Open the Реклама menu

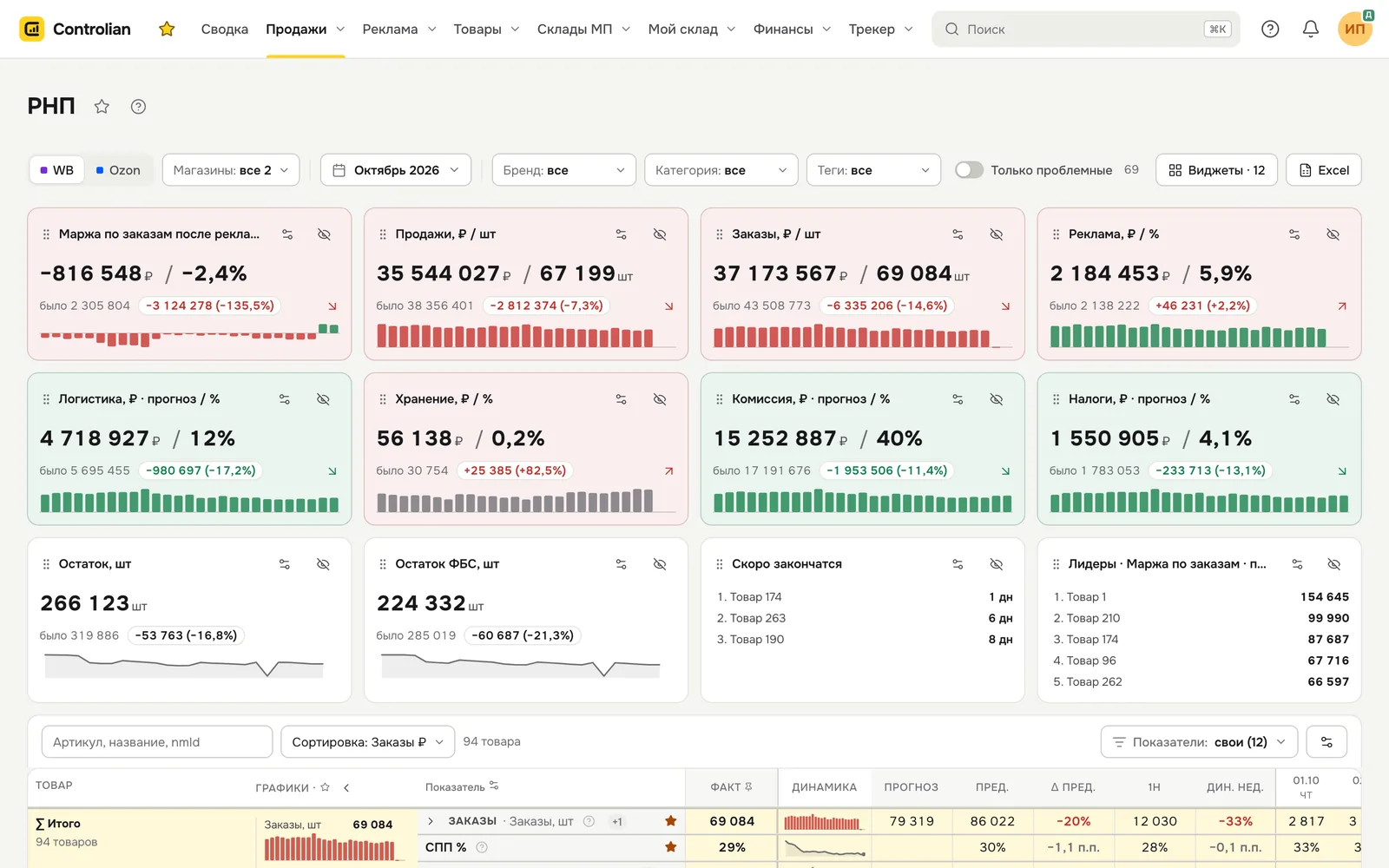tap(399, 29)
